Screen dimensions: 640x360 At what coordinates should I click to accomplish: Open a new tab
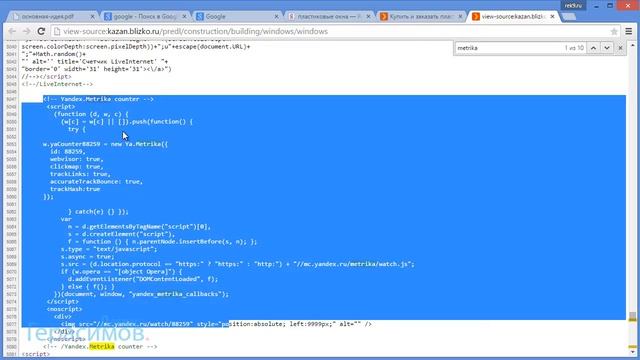pyautogui.click(x=569, y=17)
